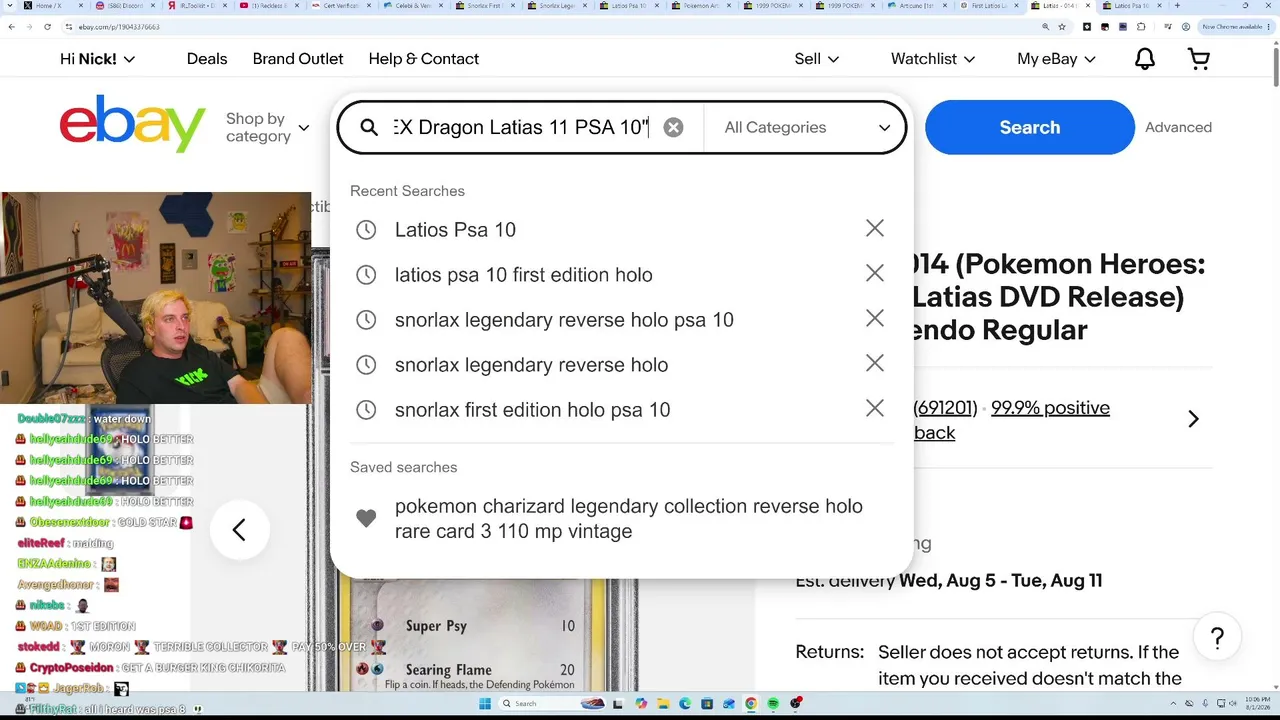The image size is (1280, 720).
Task: Click the streamer webcam video overlay
Action: point(156,297)
